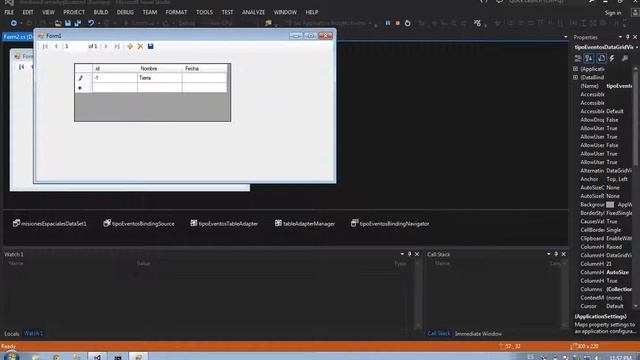Click the position box in Form1 navigator

[x=74, y=46]
